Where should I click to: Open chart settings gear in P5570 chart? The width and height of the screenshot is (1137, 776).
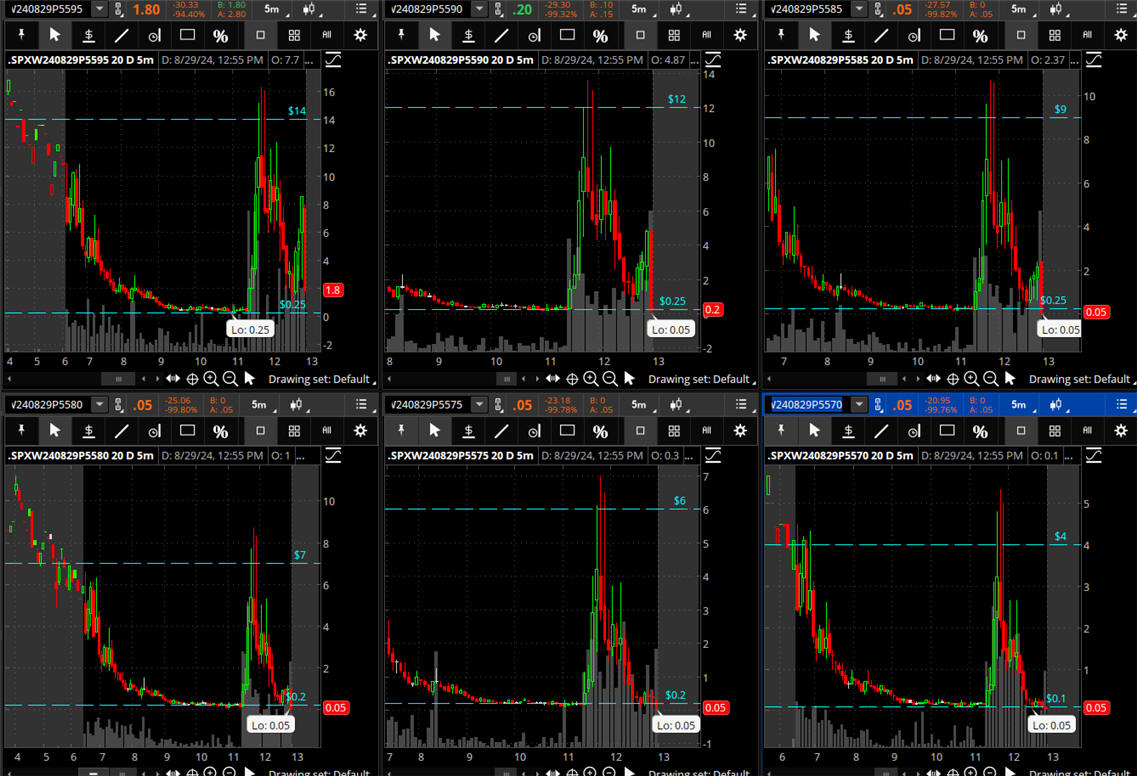(1120, 431)
